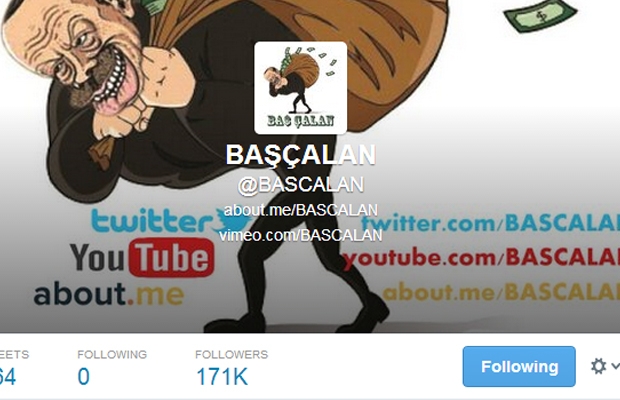Click the Twitter bird logo in banner
620x400 pixels.
232,221
